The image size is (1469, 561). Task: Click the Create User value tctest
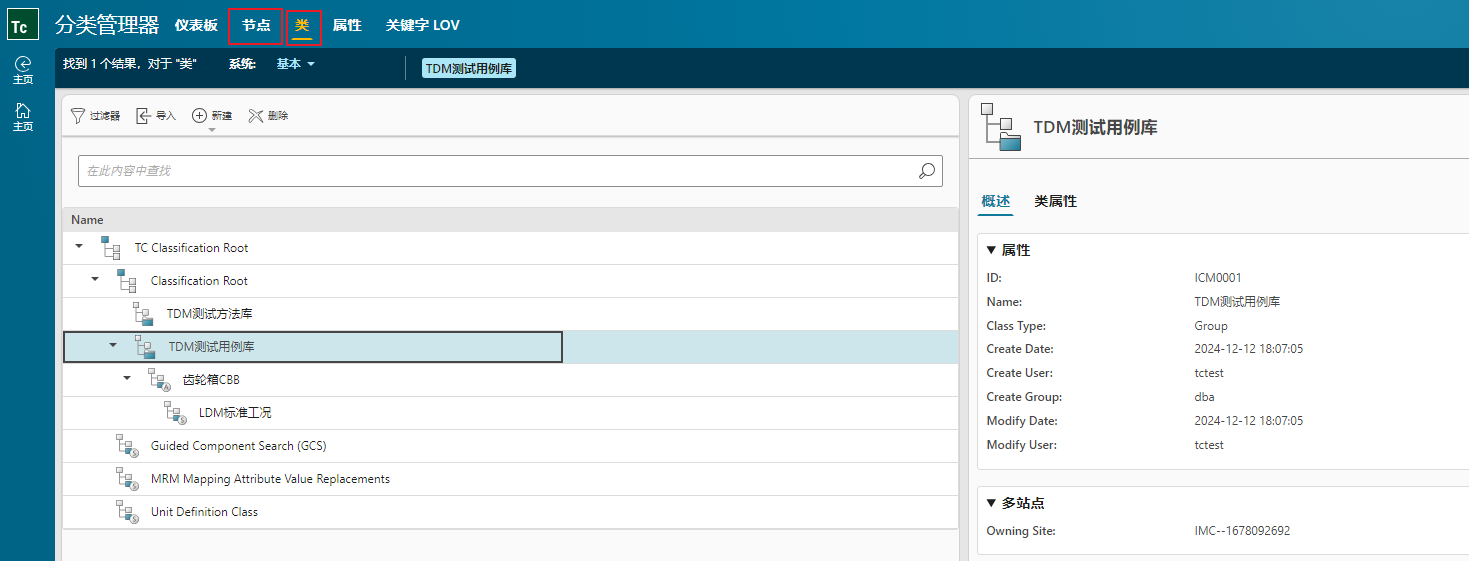[x=1209, y=373]
